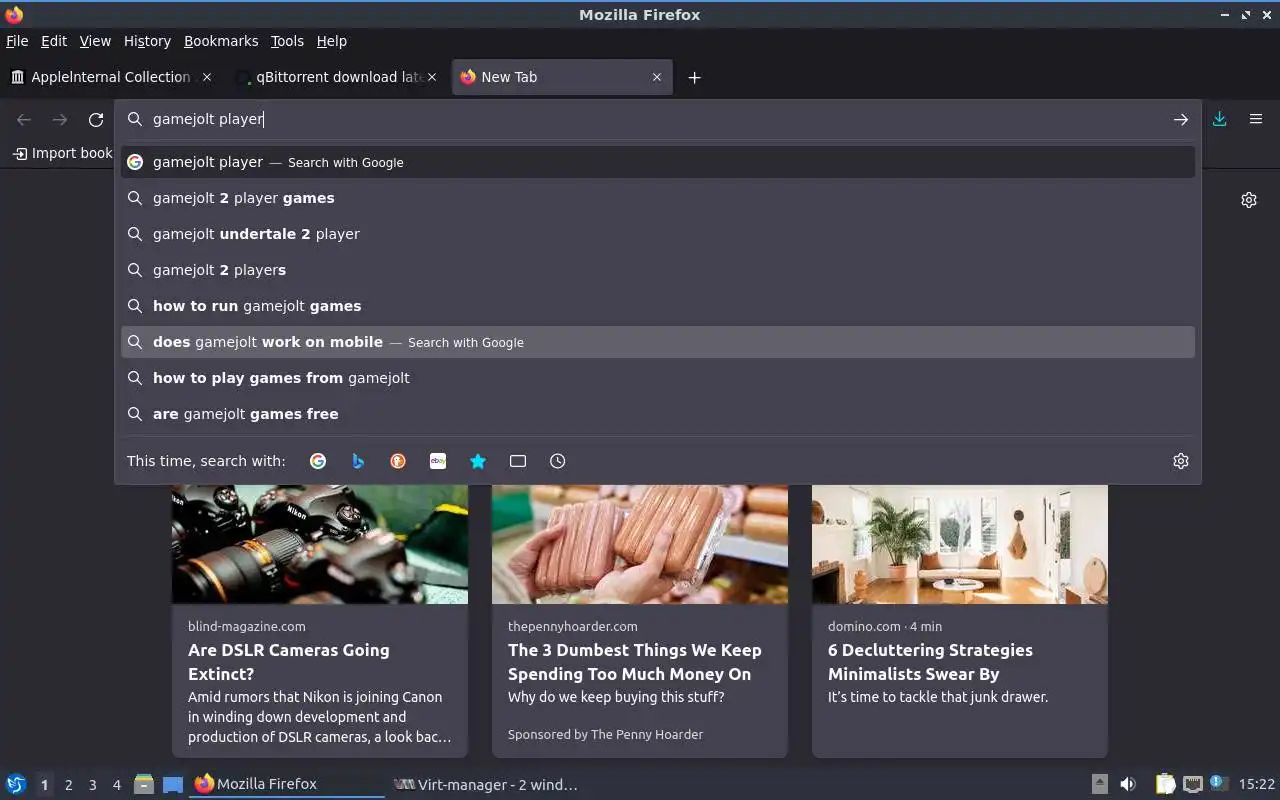Select suggestion 'gamejolt player — Search with Google'

pos(658,162)
